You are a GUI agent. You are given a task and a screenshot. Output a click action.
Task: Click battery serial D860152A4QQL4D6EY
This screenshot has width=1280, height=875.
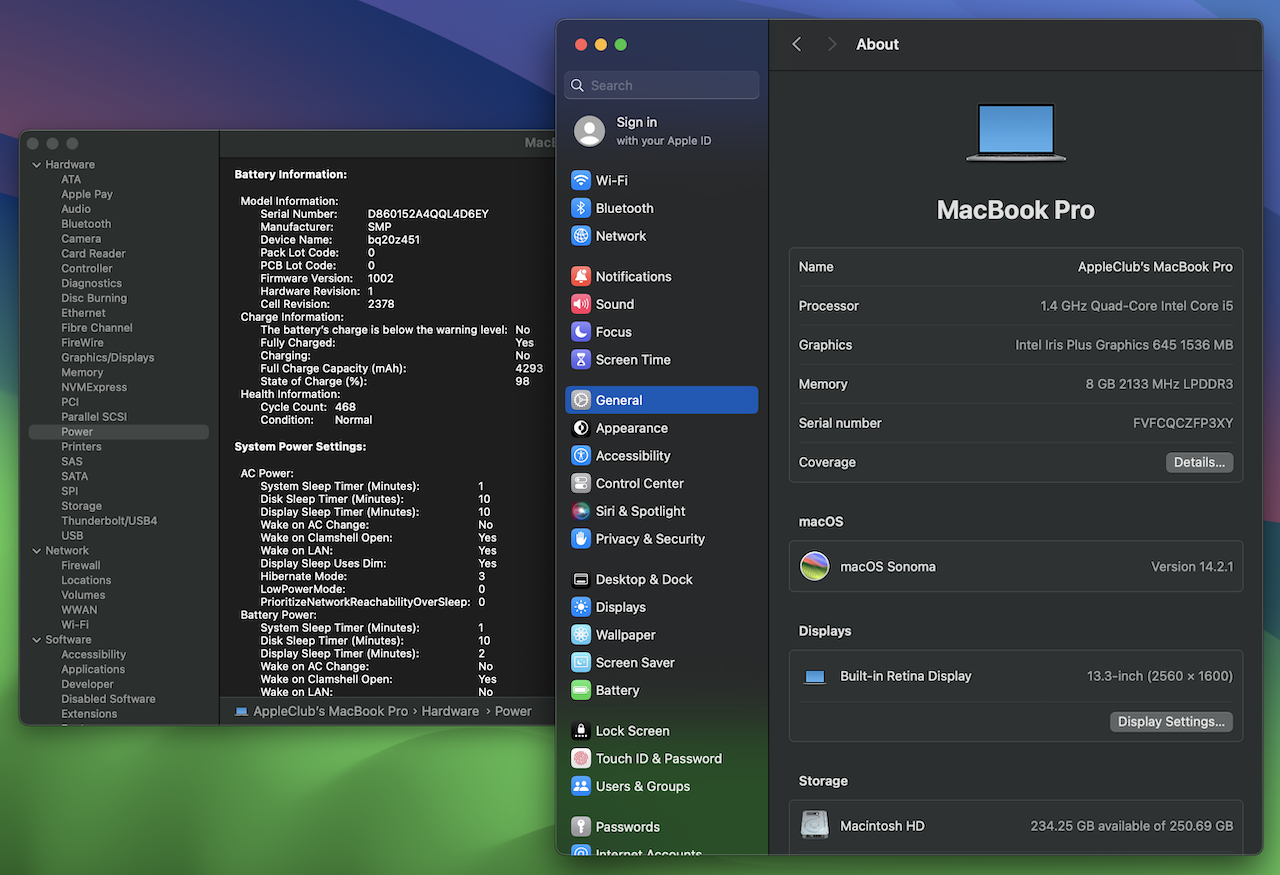click(428, 214)
